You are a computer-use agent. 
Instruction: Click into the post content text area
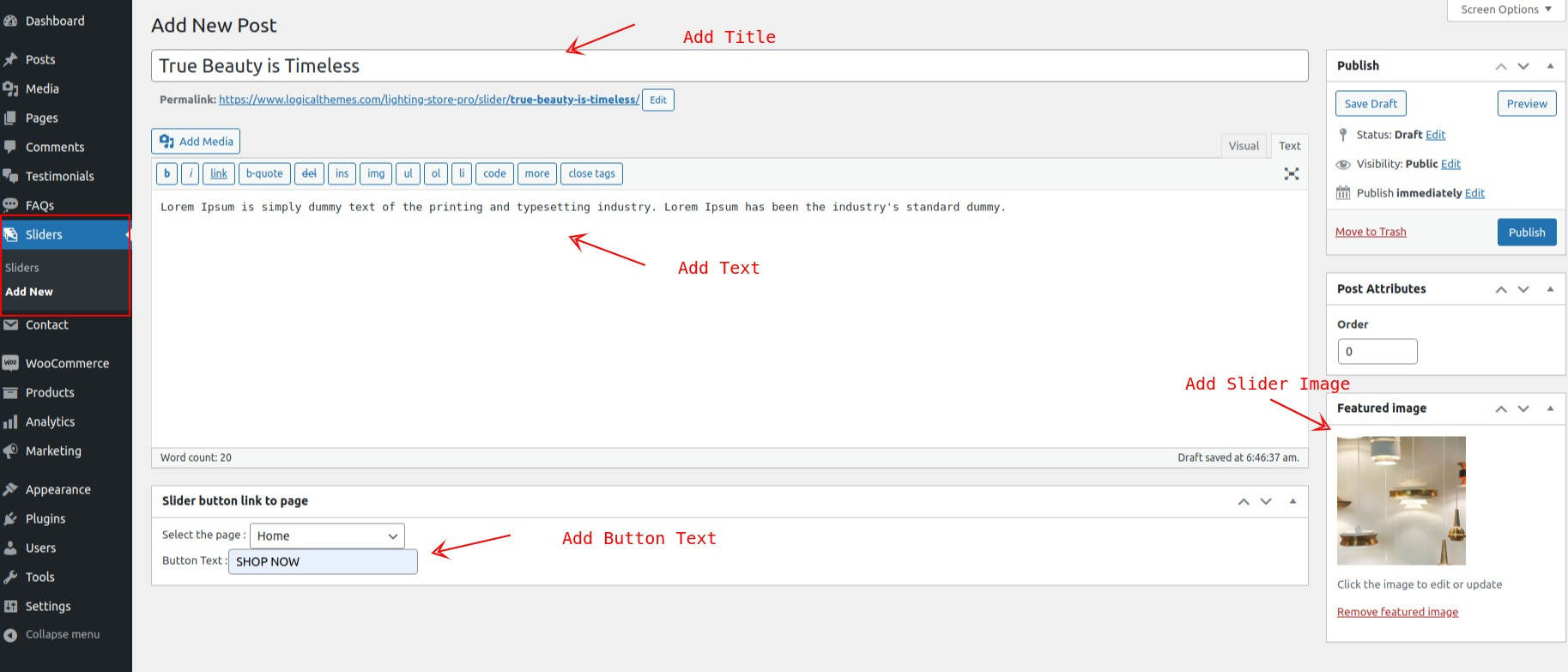click(x=730, y=318)
